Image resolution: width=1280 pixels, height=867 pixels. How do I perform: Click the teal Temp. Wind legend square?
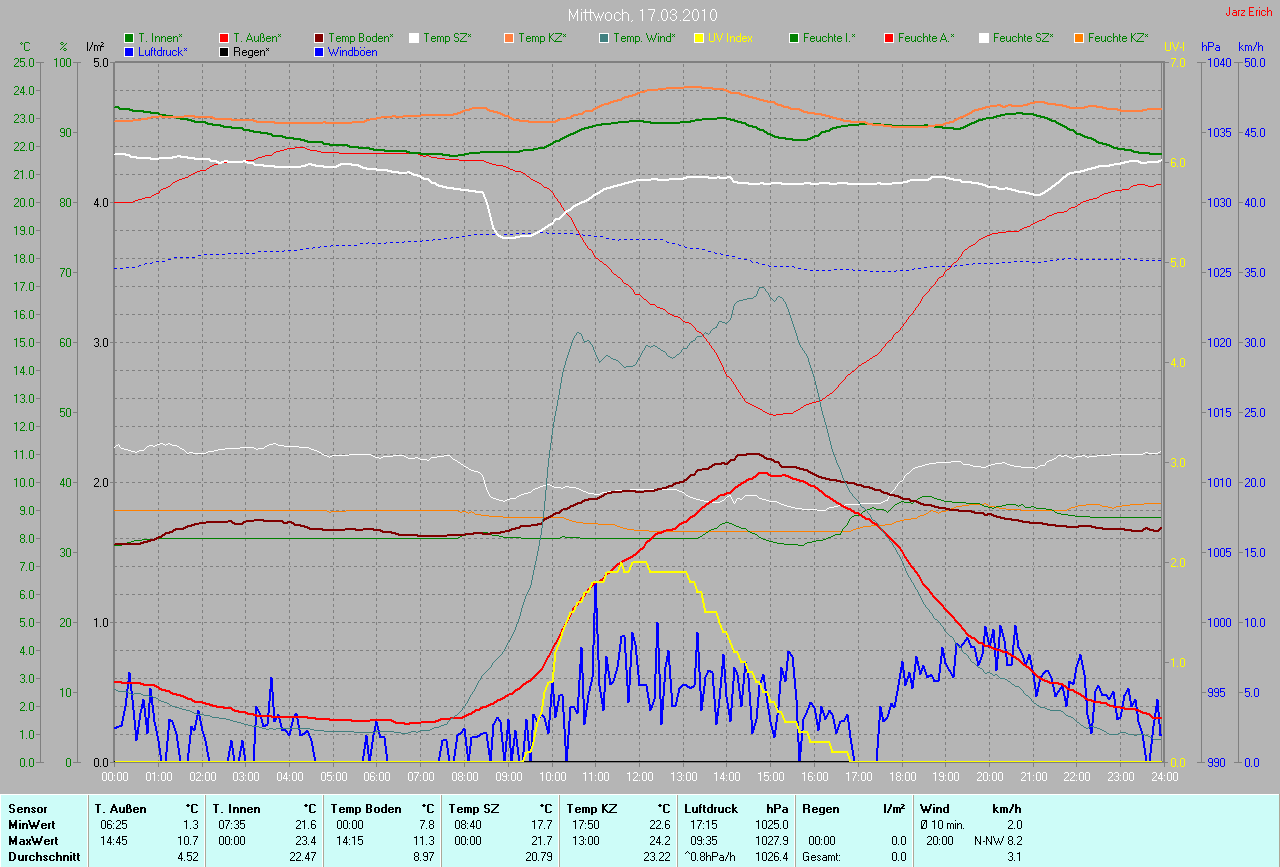click(x=604, y=38)
